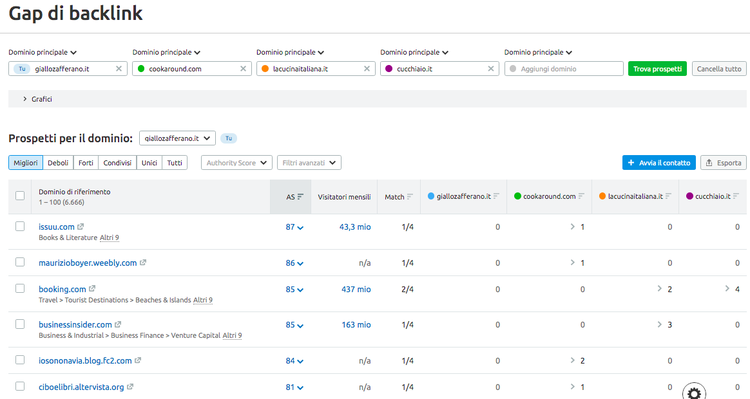This screenshot has height=399, width=750.
Task: Check the issuu.com row checkbox
Action: 20,226
